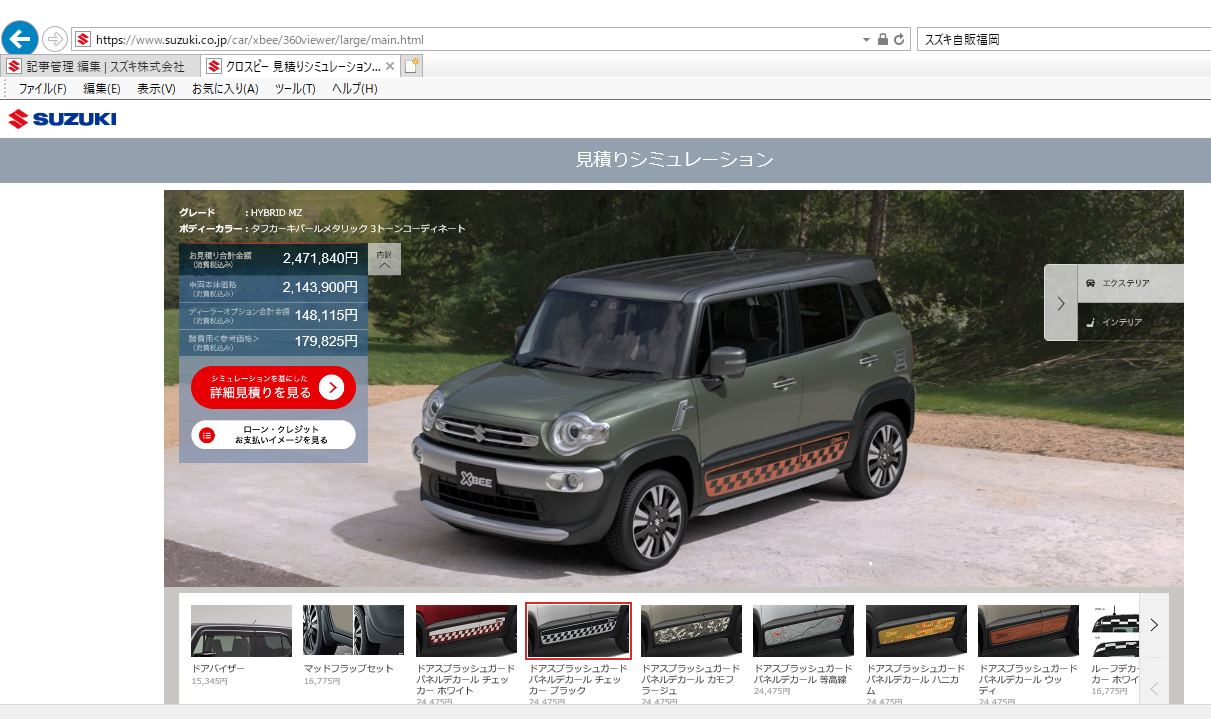The width and height of the screenshot is (1211, 719).
Task: Click the car icon beside エクステリア
Action: [1090, 283]
